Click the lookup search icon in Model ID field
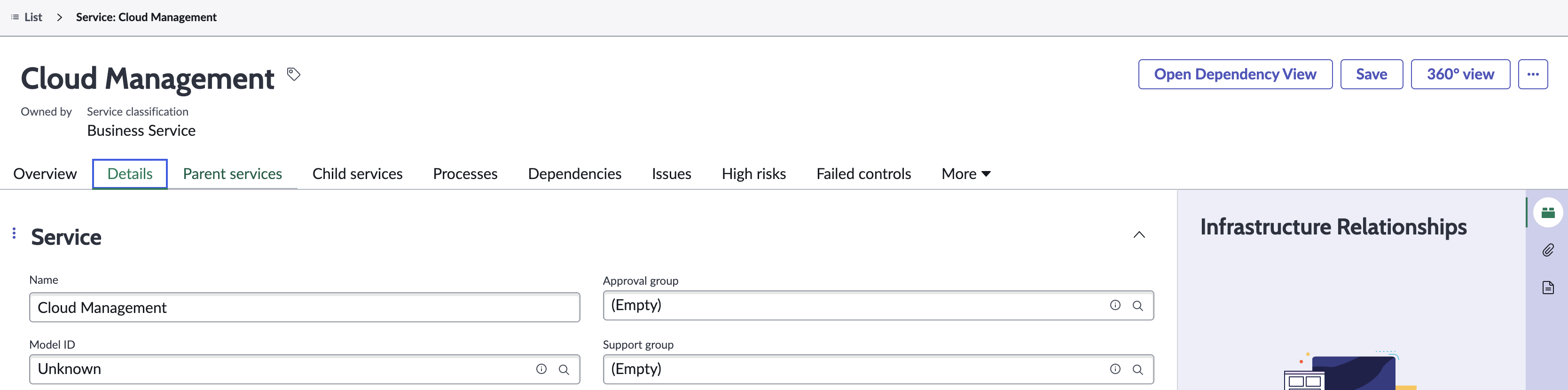 click(x=564, y=369)
